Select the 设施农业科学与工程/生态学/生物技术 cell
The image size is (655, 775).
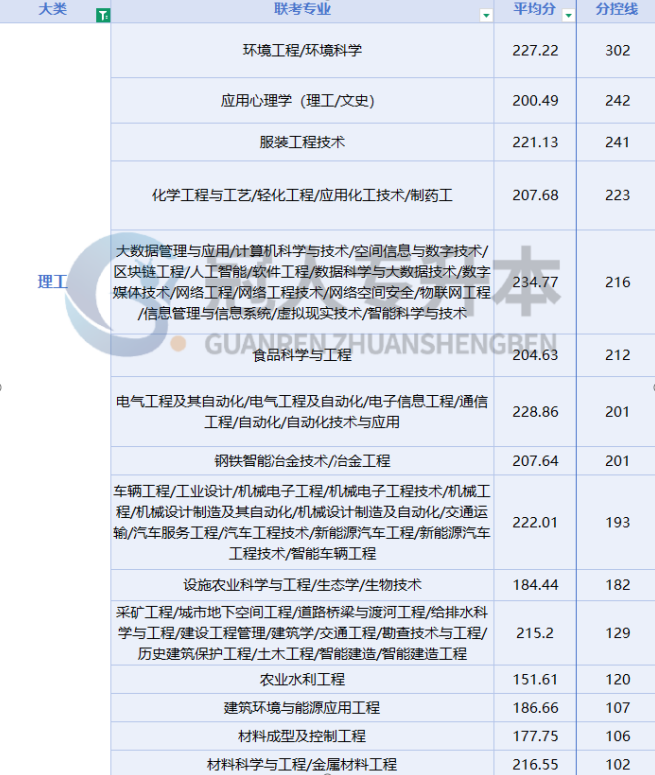tap(302, 584)
